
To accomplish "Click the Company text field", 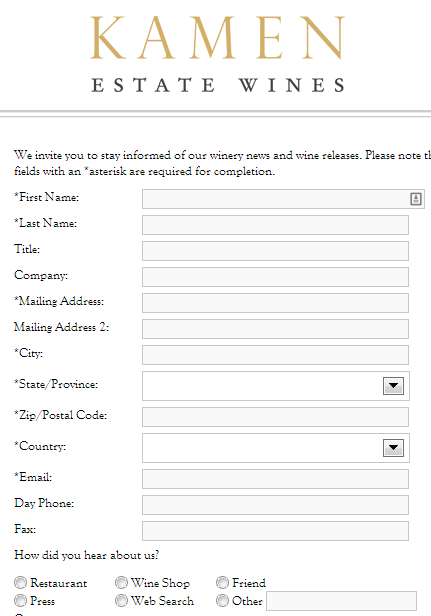I will (275, 277).
